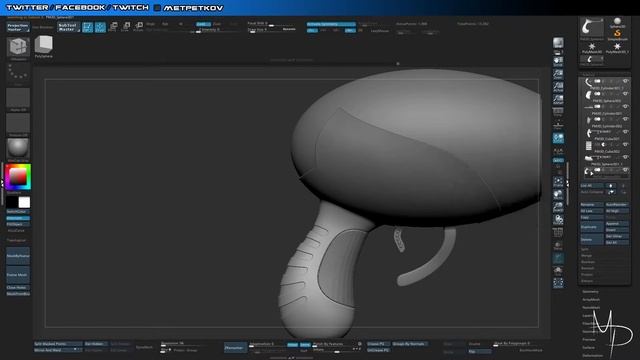Viewport: 640px width, 360px height.
Task: Click the AutoReorder button
Action: (x=617, y=204)
